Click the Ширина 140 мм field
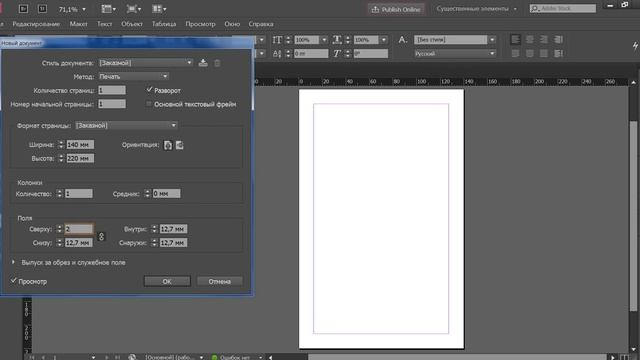 pos(80,144)
